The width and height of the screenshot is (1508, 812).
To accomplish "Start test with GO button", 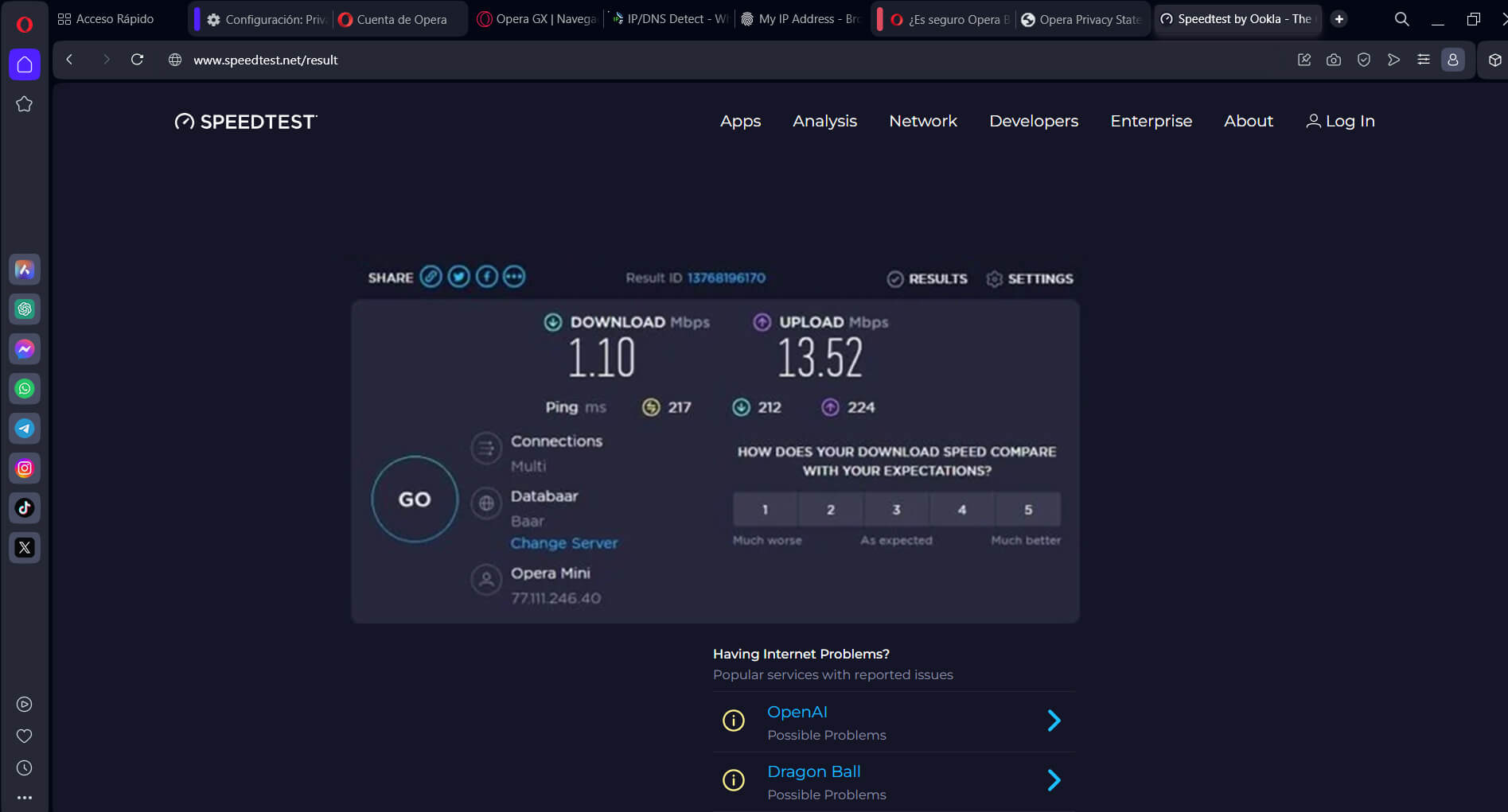I will pyautogui.click(x=415, y=499).
